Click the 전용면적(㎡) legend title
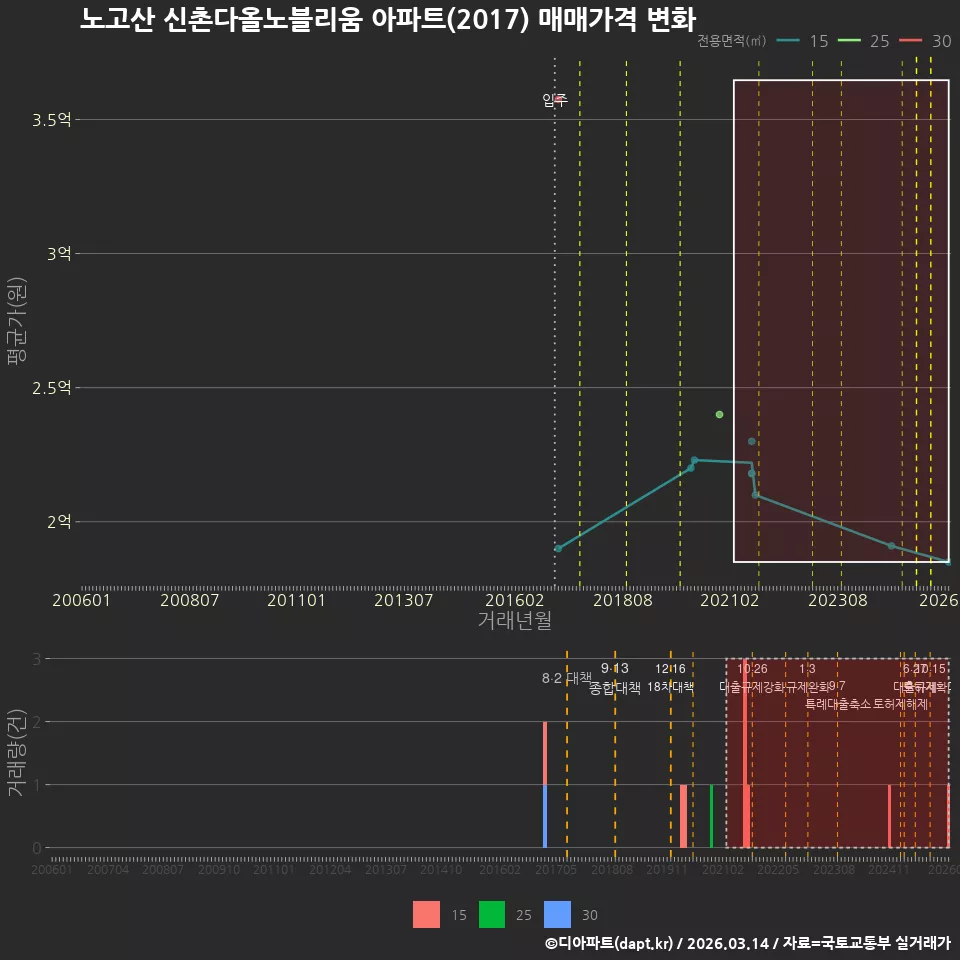Viewport: 960px width, 960px height. click(731, 41)
